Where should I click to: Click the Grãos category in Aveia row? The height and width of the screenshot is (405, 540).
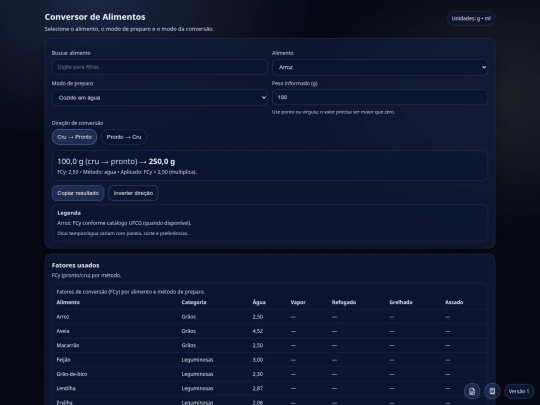pyautogui.click(x=189, y=331)
